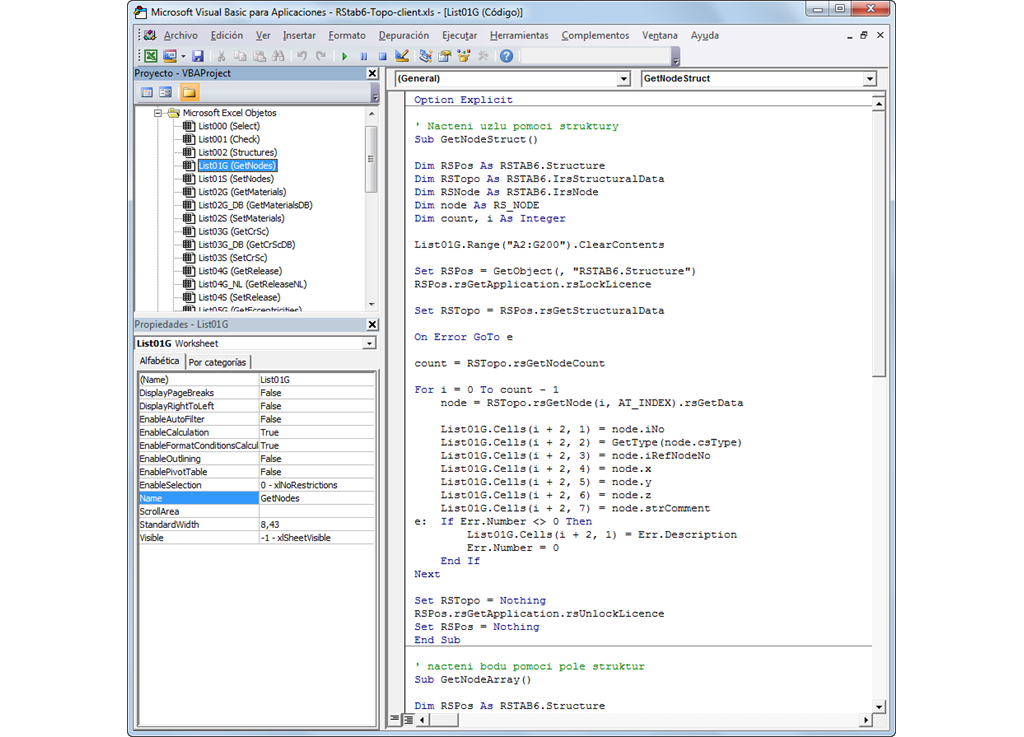Switch to Microsoft Excel via the Excel icon

pyautogui.click(x=150, y=56)
